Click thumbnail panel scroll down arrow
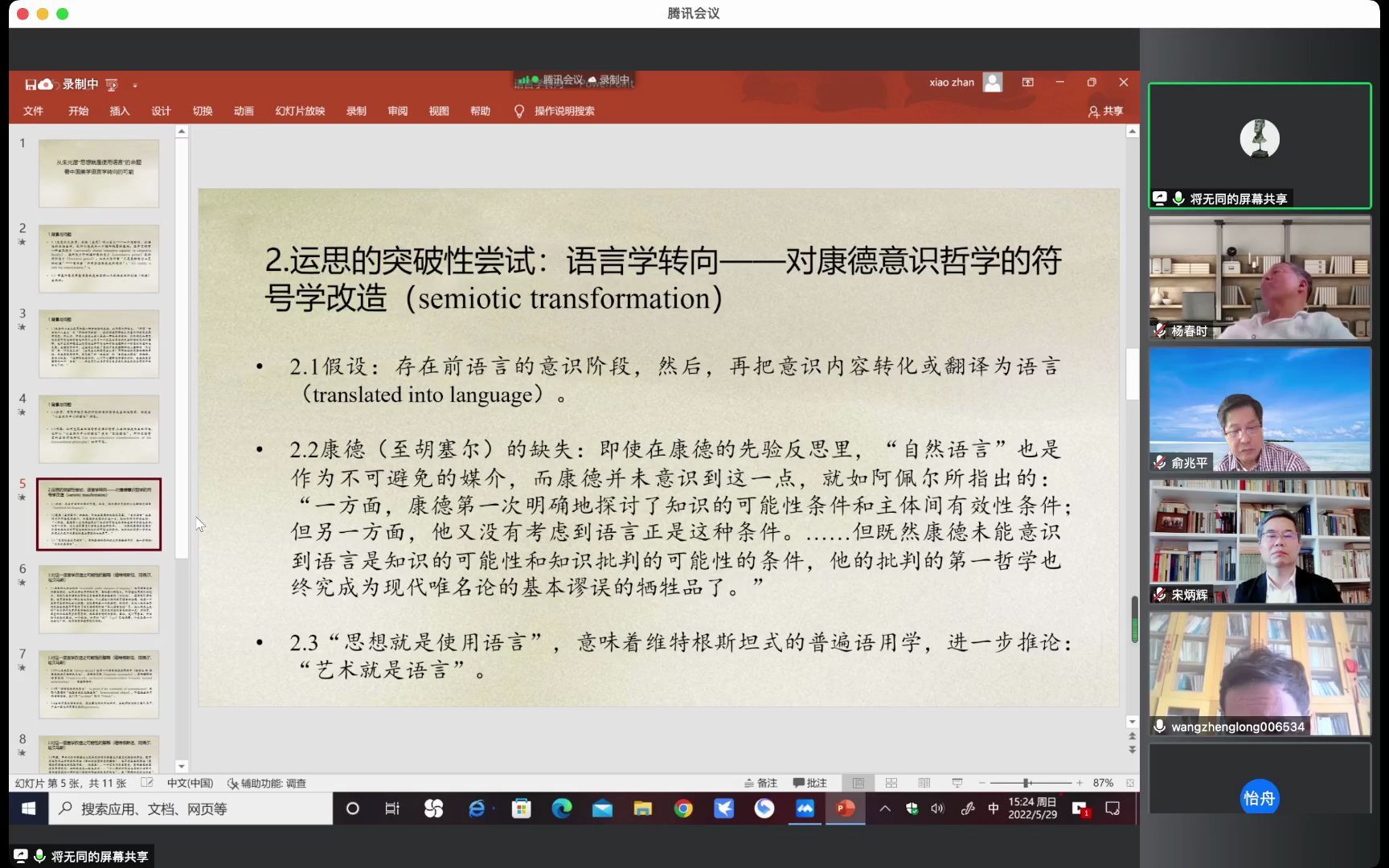 click(182, 767)
